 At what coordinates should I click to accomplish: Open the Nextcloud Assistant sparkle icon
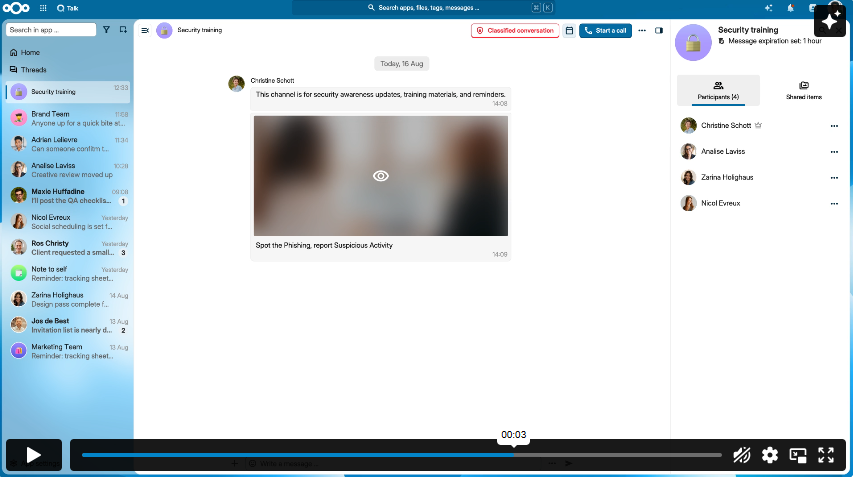tap(768, 8)
